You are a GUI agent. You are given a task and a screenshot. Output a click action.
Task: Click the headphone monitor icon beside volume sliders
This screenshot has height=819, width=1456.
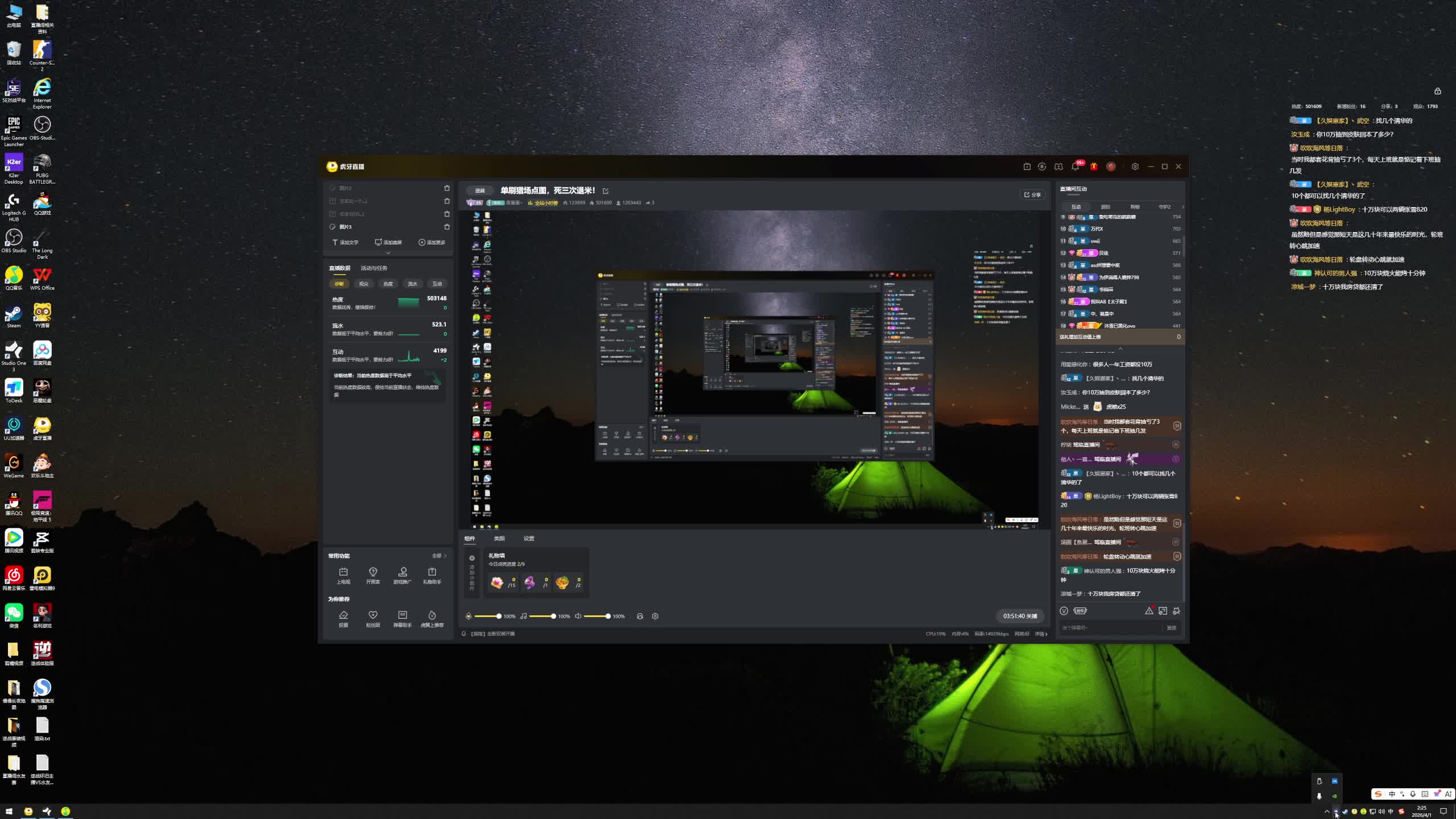coord(640,616)
